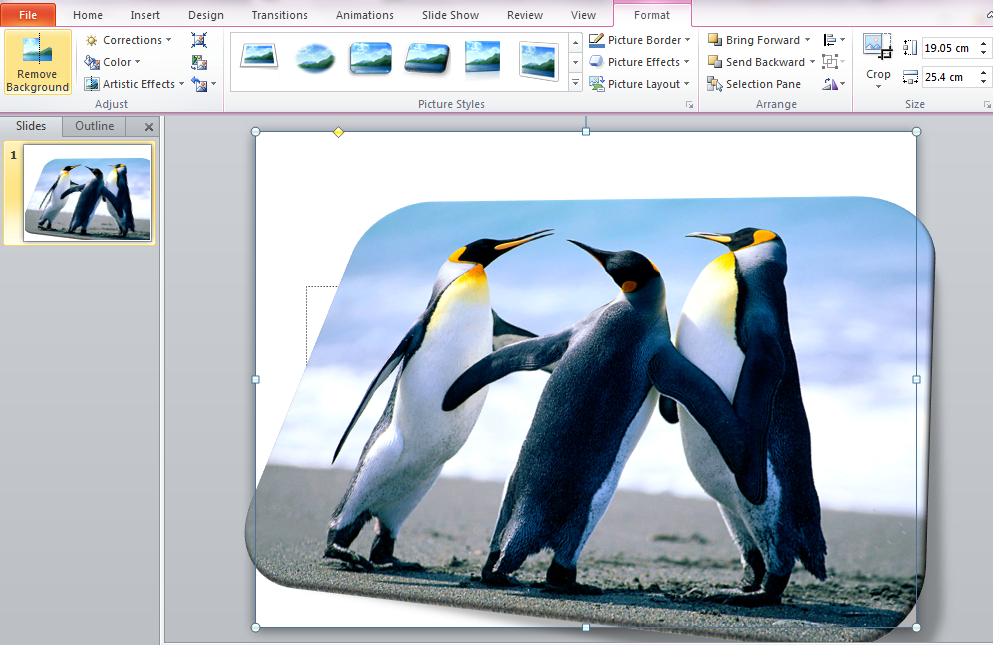993x645 pixels.
Task: Open the Rotate objects menu
Action: coord(832,84)
